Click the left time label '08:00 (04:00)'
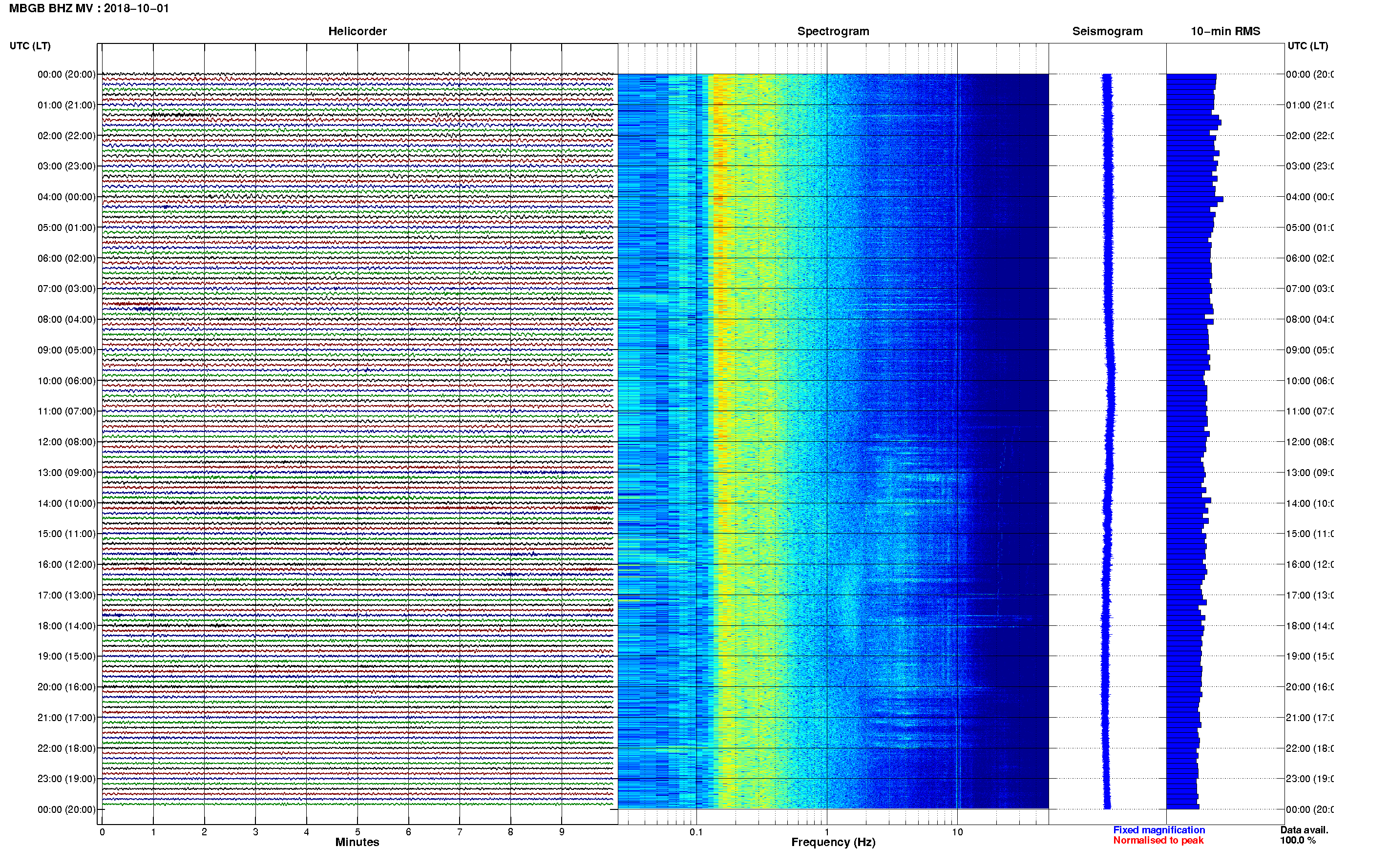Viewport: 1389px width, 868px height. tap(66, 319)
